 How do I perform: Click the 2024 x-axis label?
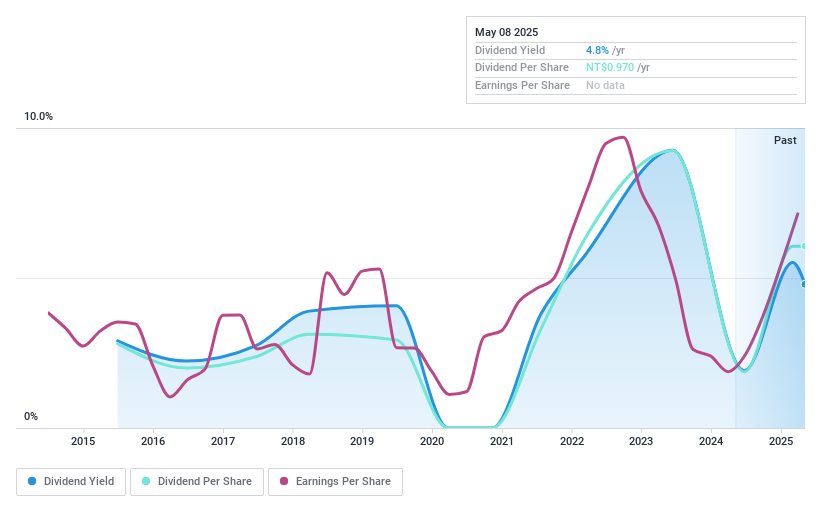click(711, 441)
